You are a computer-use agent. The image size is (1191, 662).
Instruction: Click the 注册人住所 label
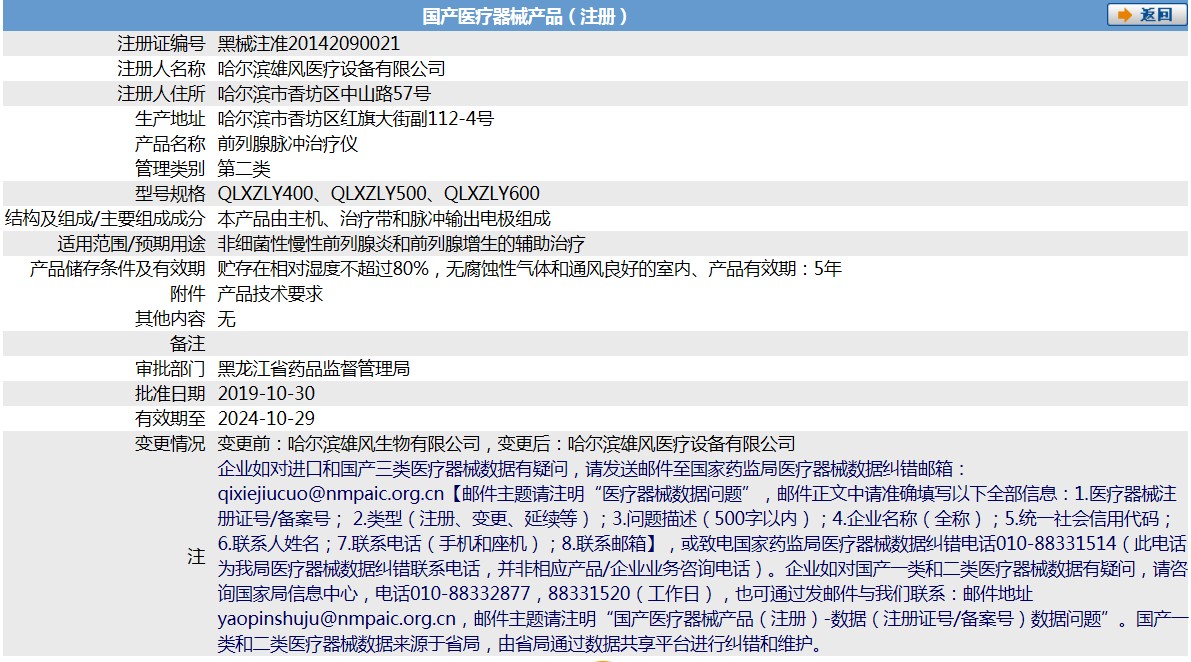(x=161, y=94)
